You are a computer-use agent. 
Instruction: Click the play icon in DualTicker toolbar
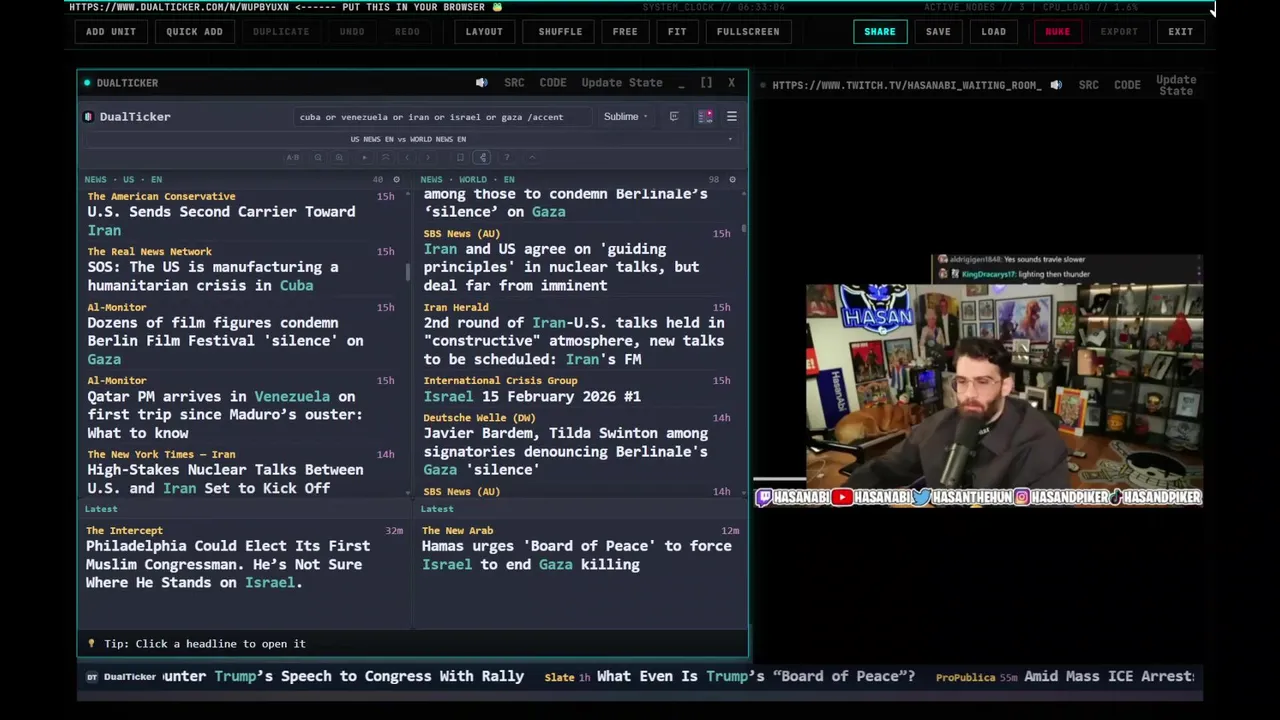click(364, 157)
